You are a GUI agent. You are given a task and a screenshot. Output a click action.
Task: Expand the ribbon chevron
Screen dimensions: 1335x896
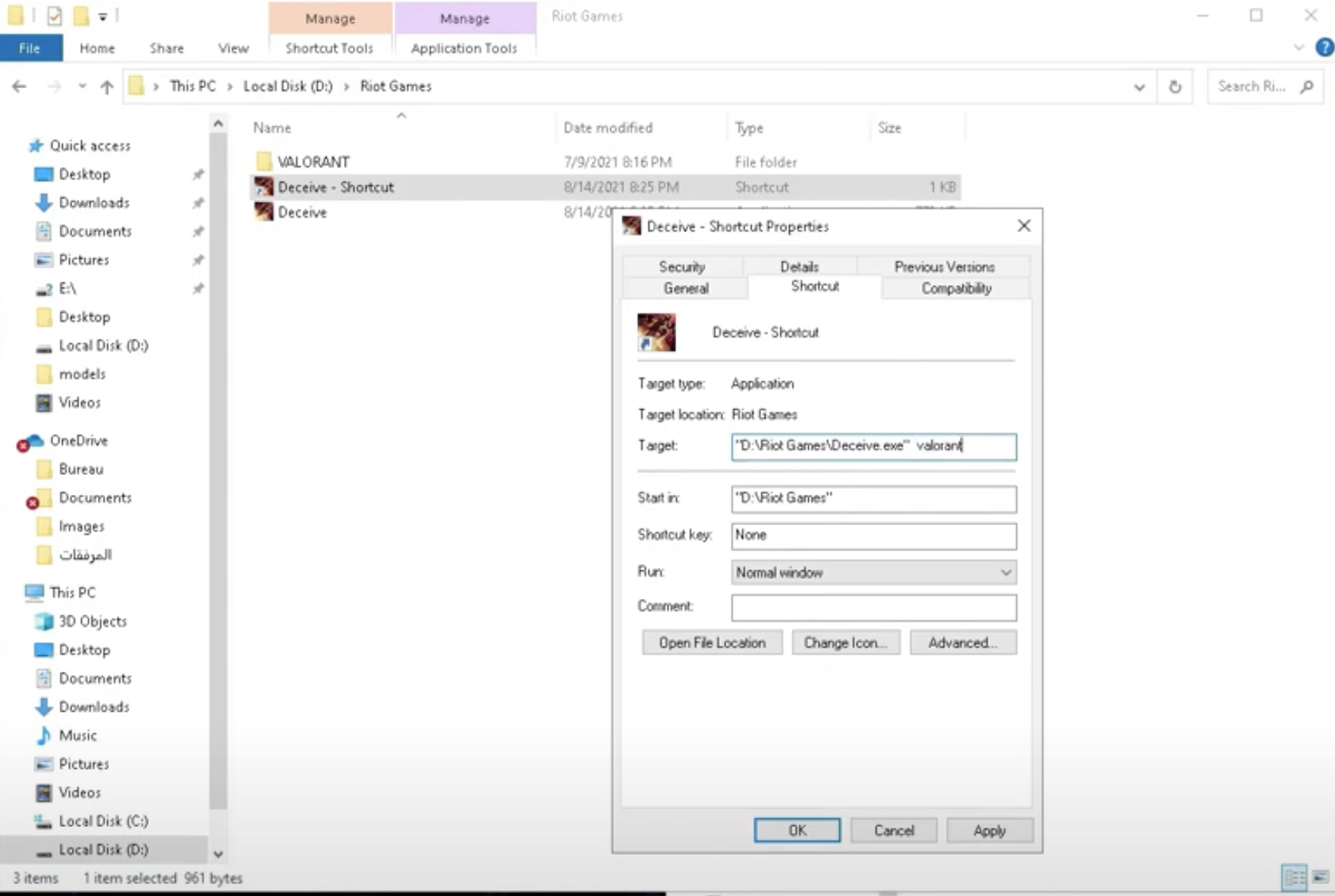pos(1298,48)
